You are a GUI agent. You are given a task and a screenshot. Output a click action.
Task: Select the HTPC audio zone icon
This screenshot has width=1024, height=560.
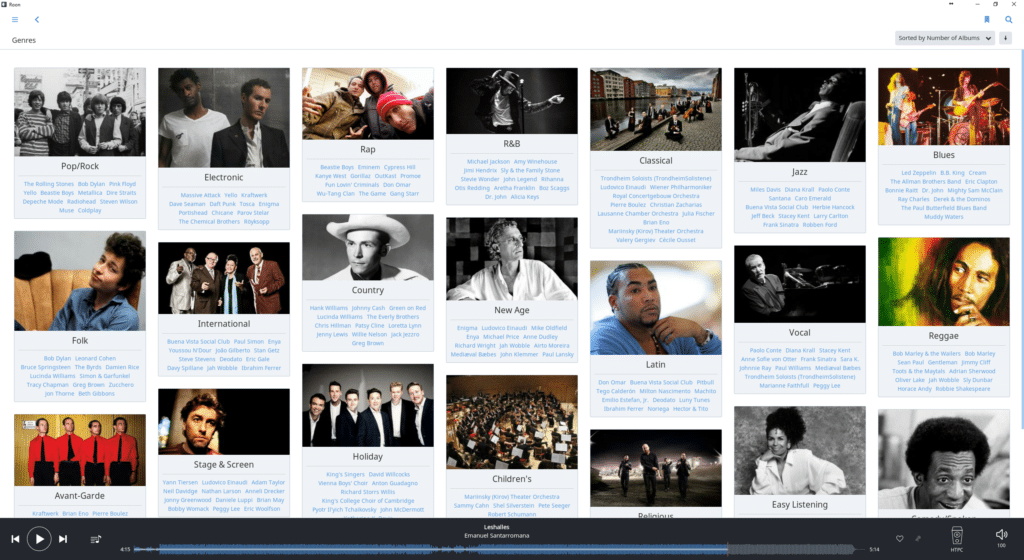point(957,538)
